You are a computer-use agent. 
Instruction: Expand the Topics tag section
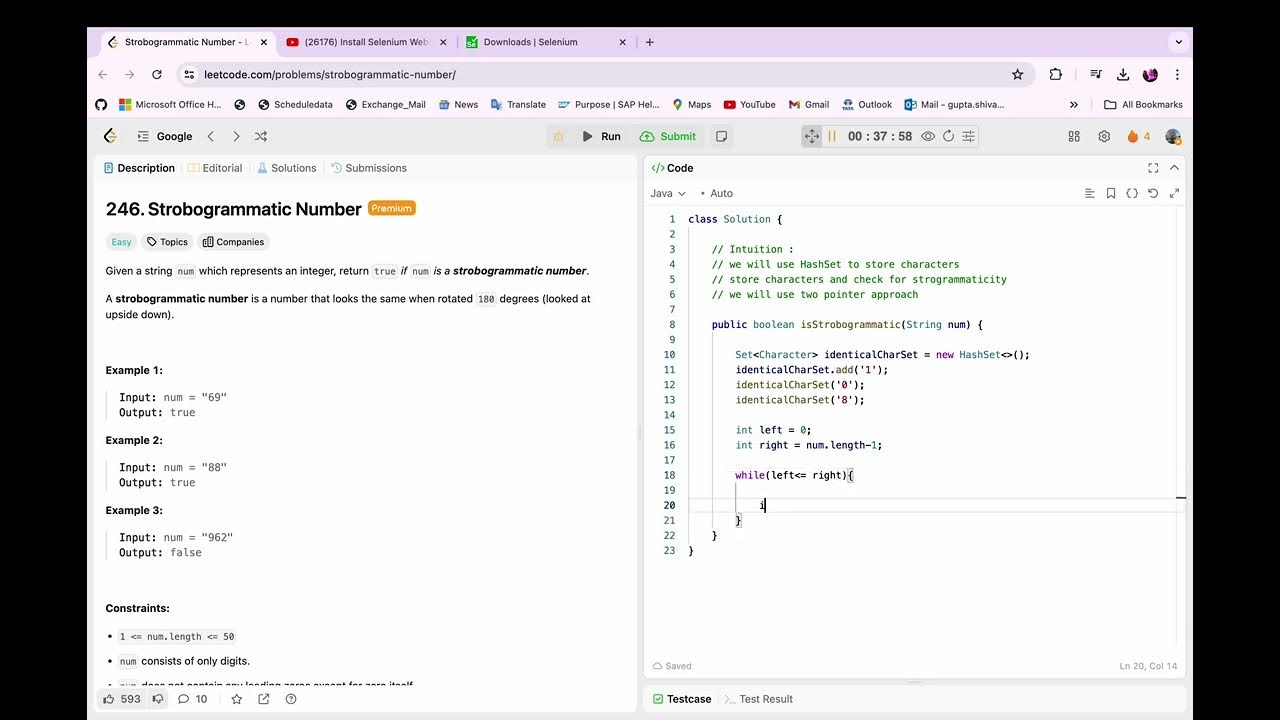point(167,242)
